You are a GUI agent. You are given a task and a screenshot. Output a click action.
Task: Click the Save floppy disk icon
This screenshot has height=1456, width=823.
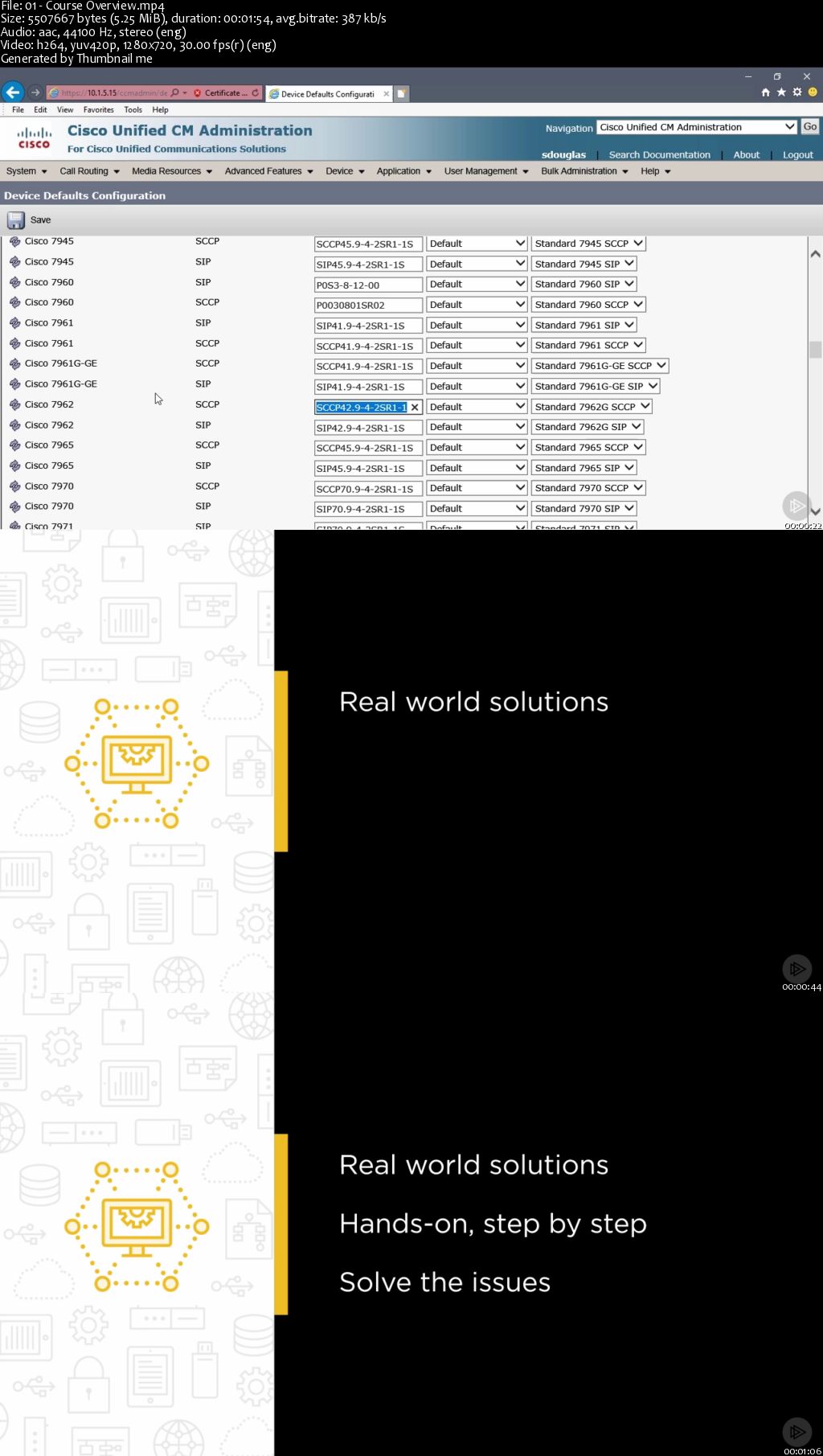coord(16,219)
